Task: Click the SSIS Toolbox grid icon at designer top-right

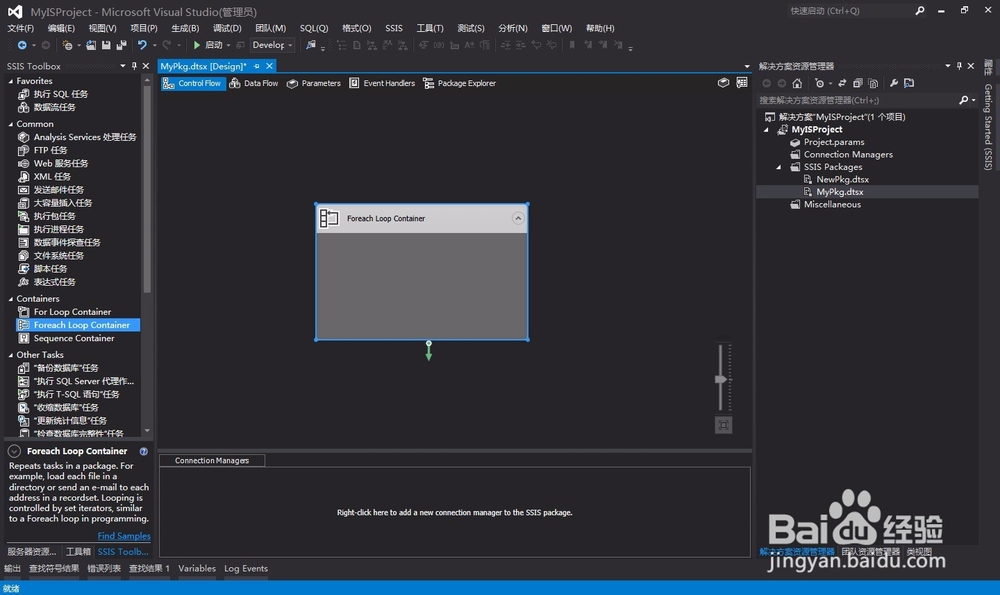Action: (x=742, y=83)
